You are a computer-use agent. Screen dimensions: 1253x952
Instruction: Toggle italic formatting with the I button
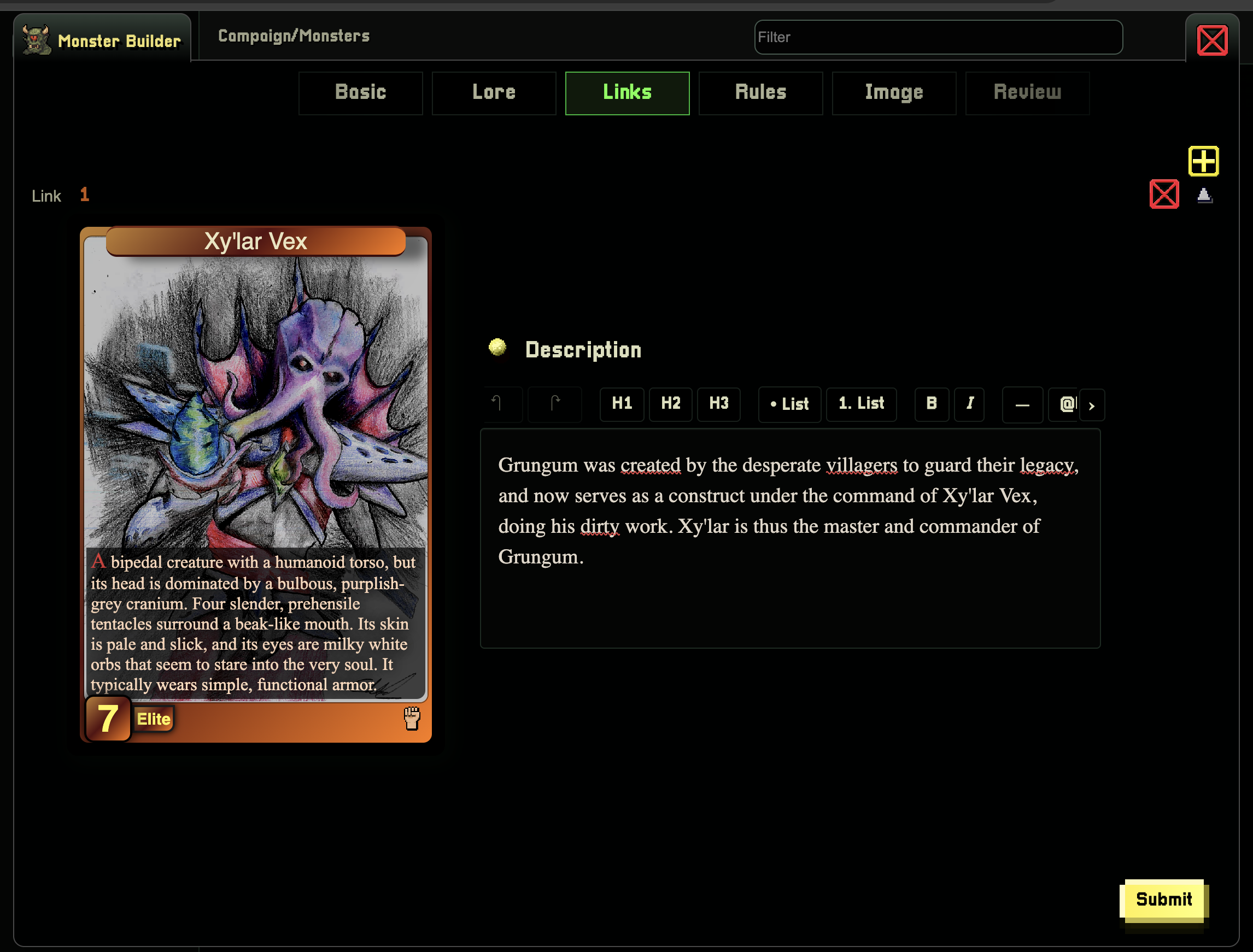969,404
